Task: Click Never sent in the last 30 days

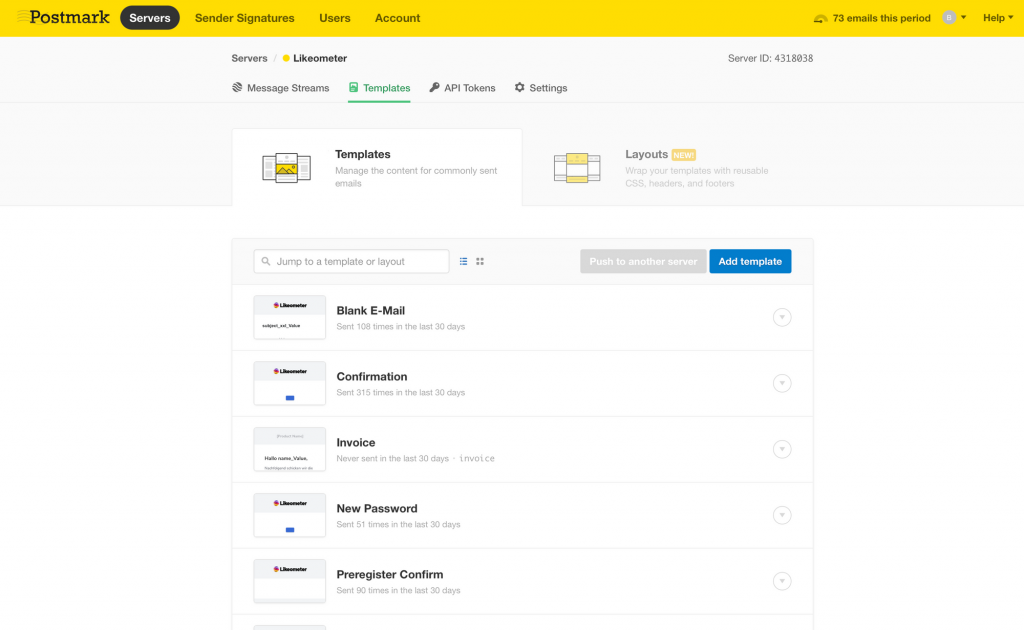Action: [x=392, y=458]
